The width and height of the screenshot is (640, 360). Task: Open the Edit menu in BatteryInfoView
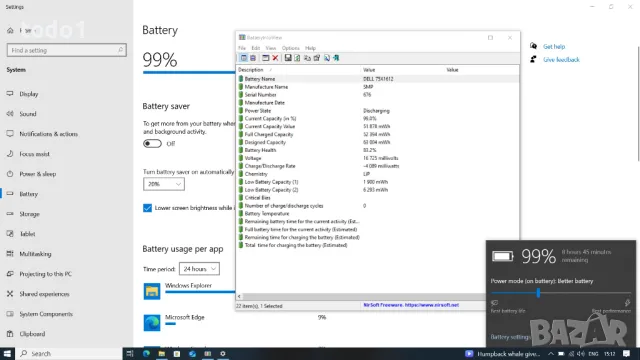click(256, 48)
